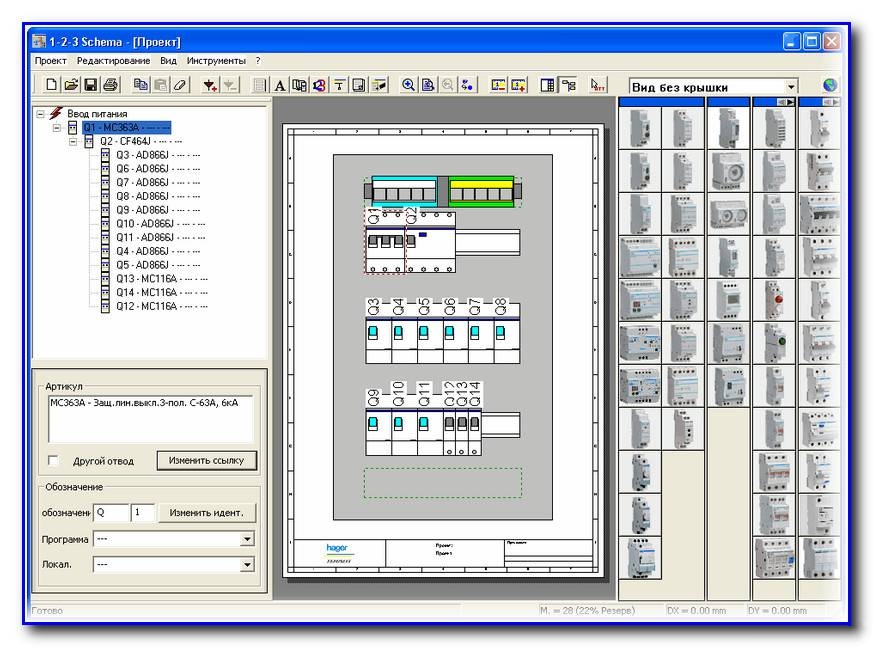
Task: Click the Zoom in magnifier icon
Action: [x=408, y=86]
